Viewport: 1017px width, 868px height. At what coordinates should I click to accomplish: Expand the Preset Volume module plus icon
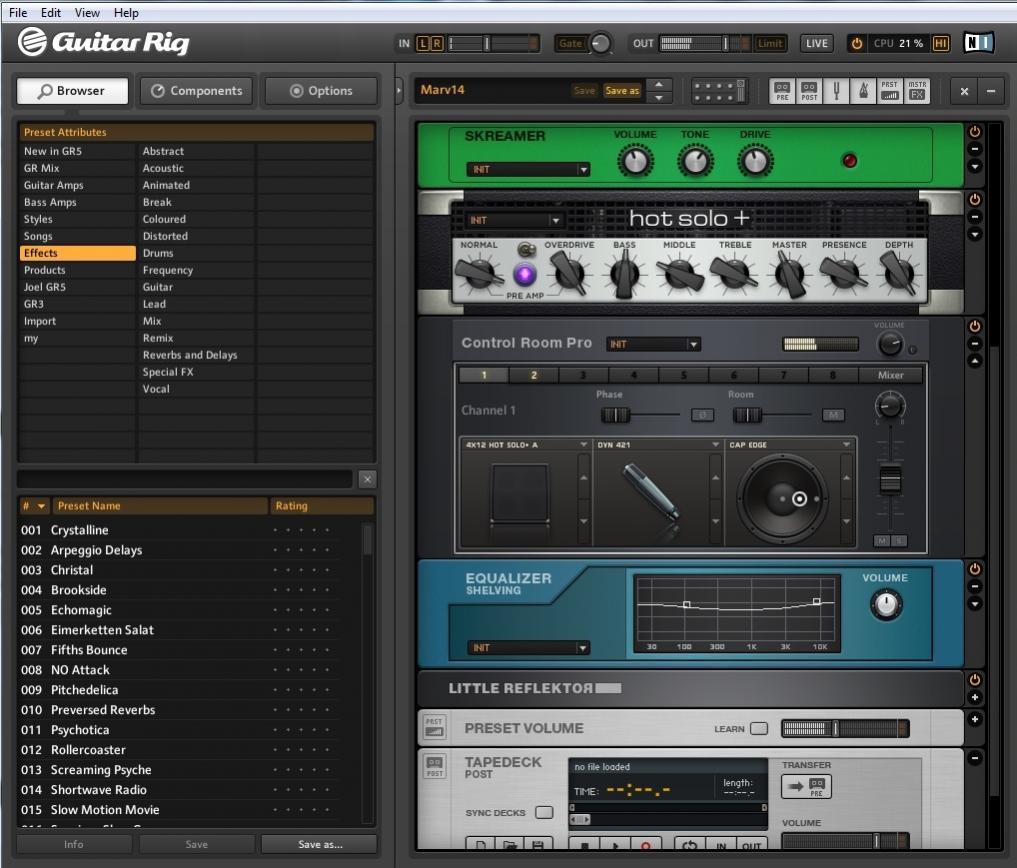tap(974, 719)
